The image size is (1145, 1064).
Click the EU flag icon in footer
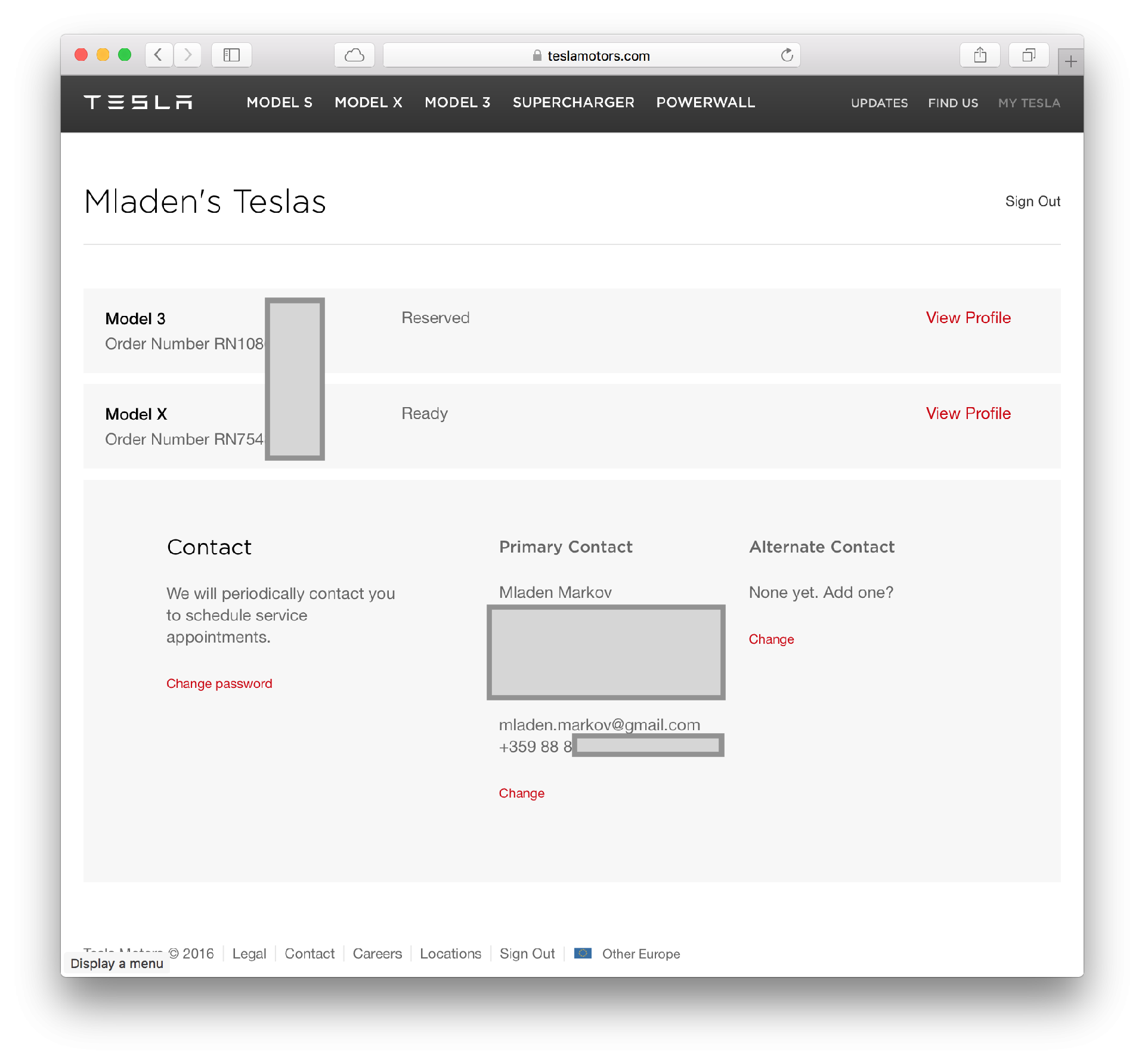click(583, 953)
